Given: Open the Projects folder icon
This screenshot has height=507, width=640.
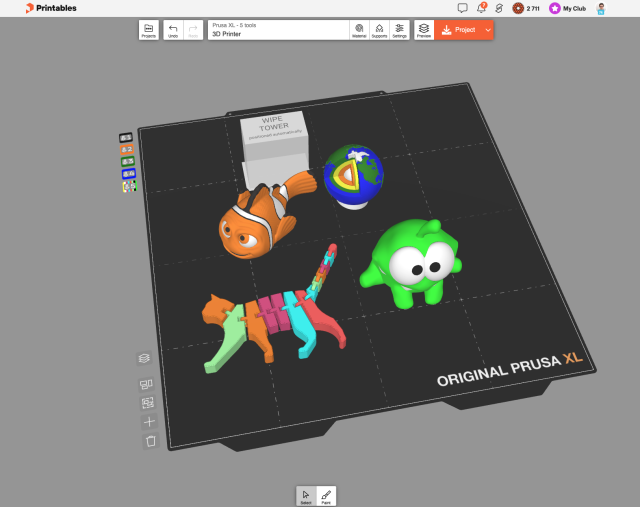Looking at the screenshot, I should 149,30.
